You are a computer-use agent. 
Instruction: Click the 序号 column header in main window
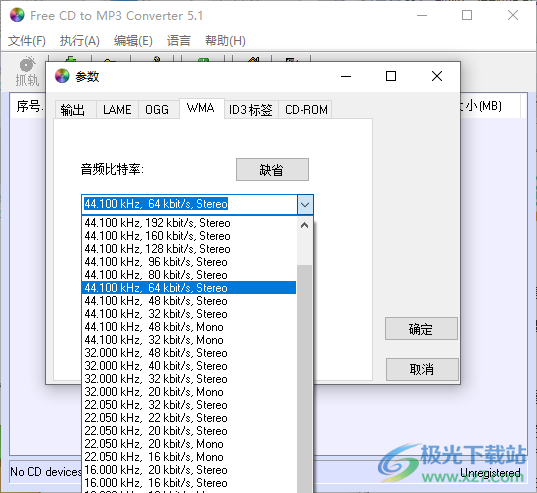[x=29, y=106]
